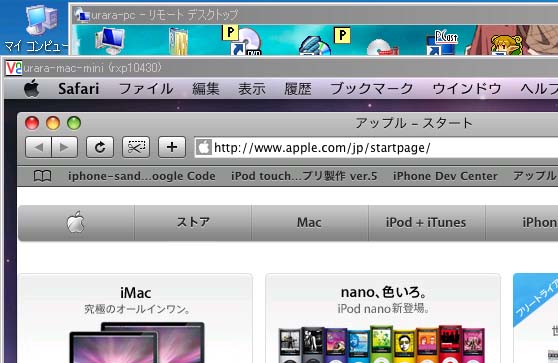Click Safari's forward arrow button
Screen dimensions: 558x363
coord(65,147)
